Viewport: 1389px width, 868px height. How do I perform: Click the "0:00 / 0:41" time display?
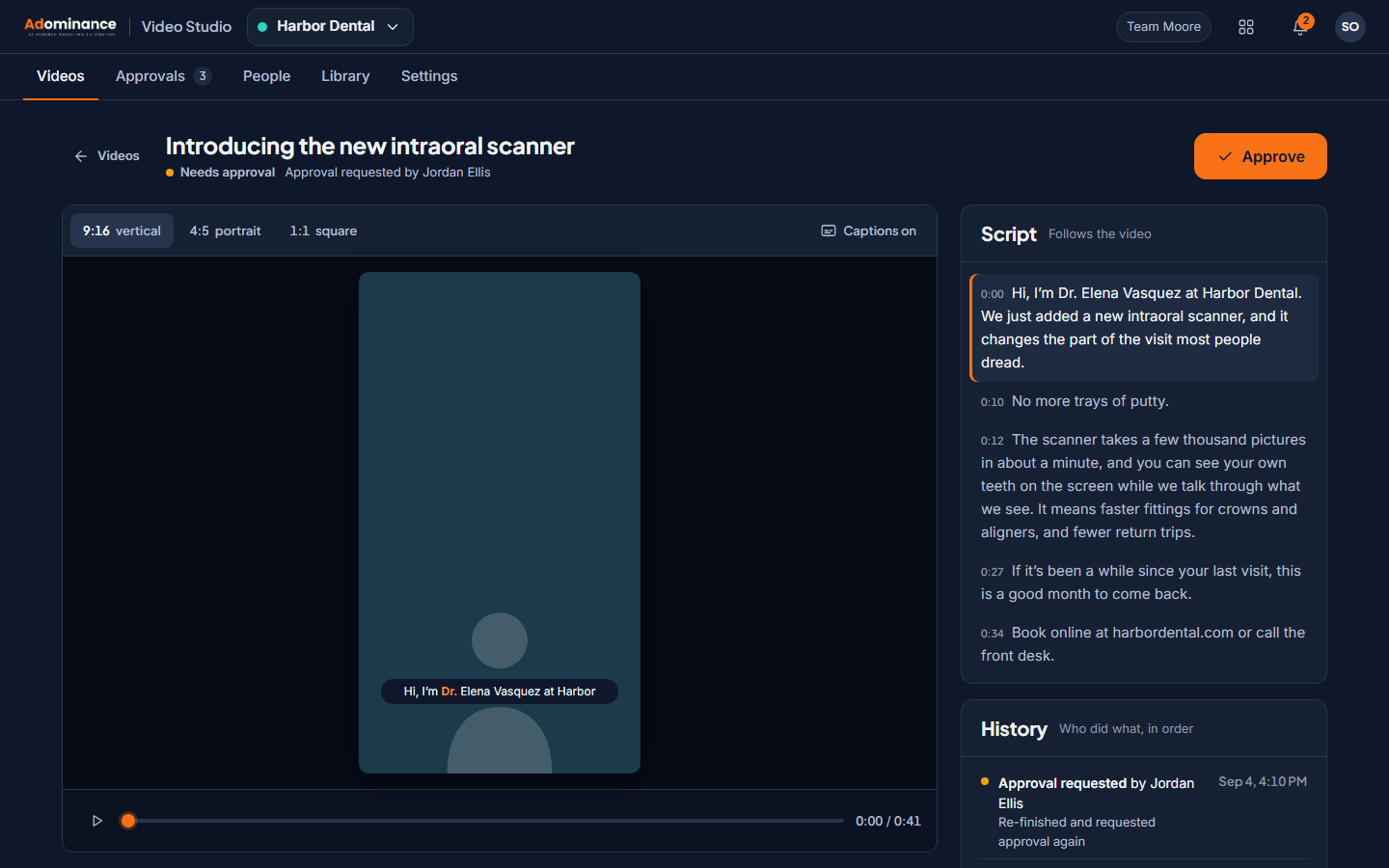(x=888, y=821)
